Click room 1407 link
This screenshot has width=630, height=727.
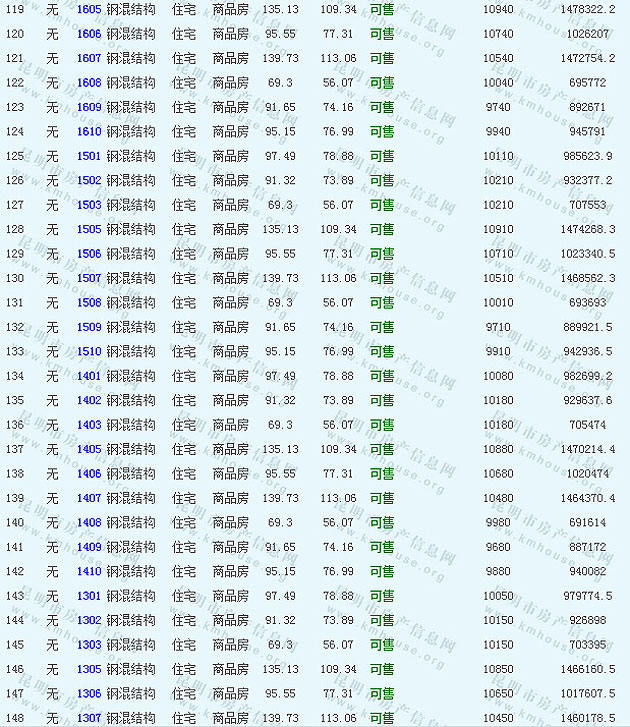(x=89, y=498)
